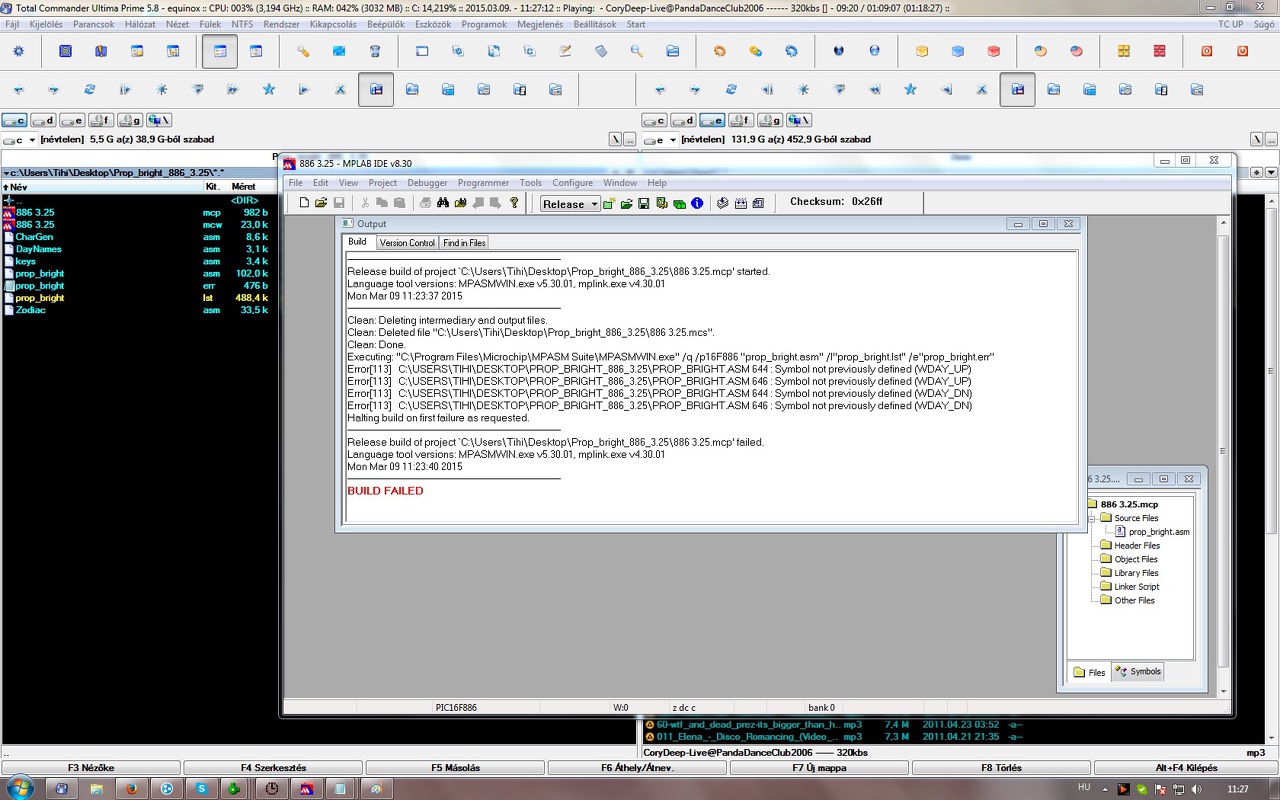Click the New Project icon beside Release
This screenshot has height=800, width=1280.
click(x=608, y=203)
